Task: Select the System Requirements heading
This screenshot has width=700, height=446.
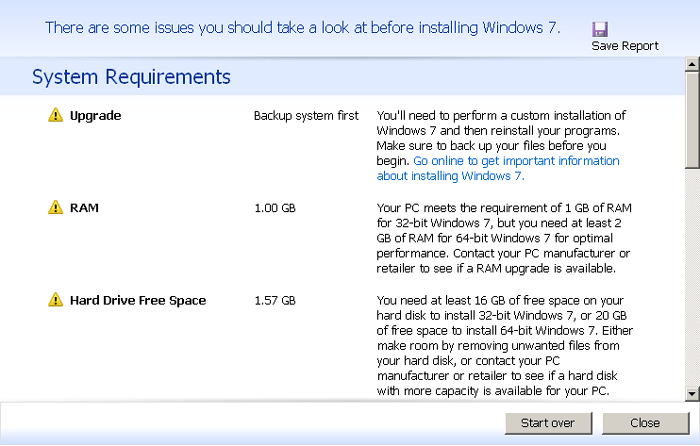Action: (131, 77)
